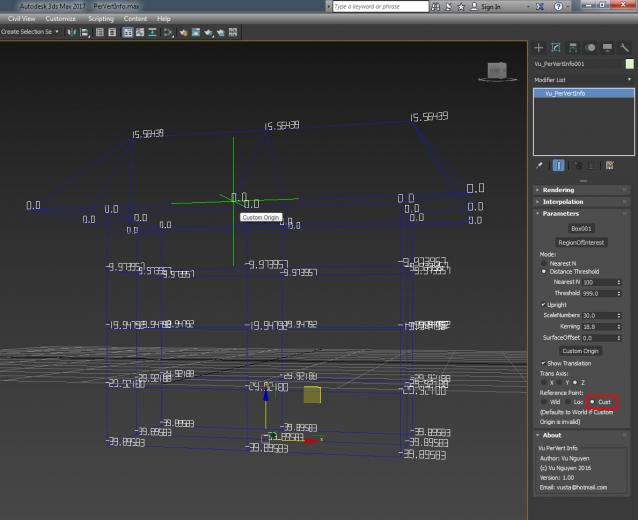
Task: Click the object color swatch beside name
Action: 629,64
